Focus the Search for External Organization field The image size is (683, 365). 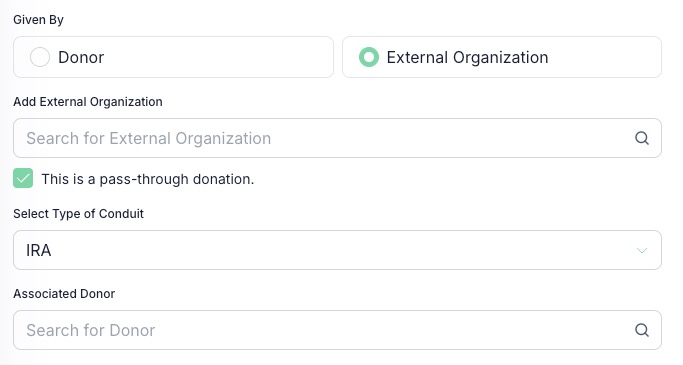pos(337,138)
